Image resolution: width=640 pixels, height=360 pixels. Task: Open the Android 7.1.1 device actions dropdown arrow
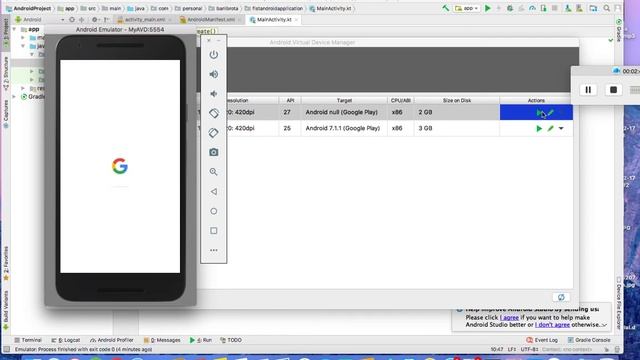561,129
